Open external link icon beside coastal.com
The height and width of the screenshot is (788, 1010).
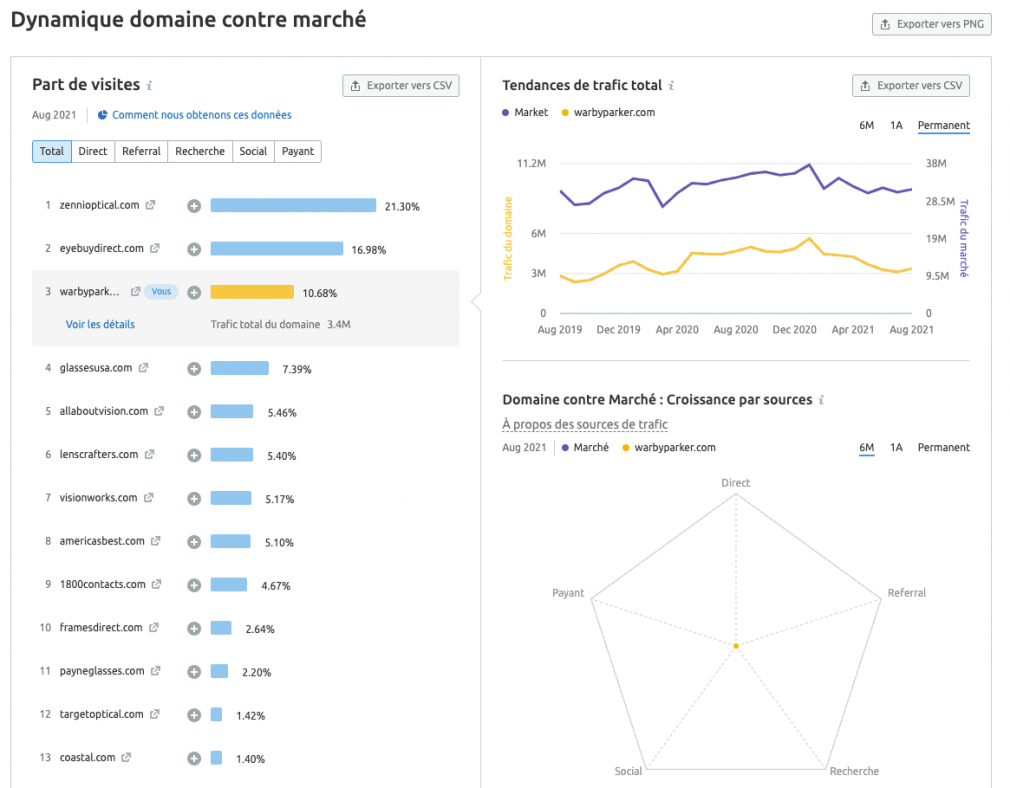126,757
